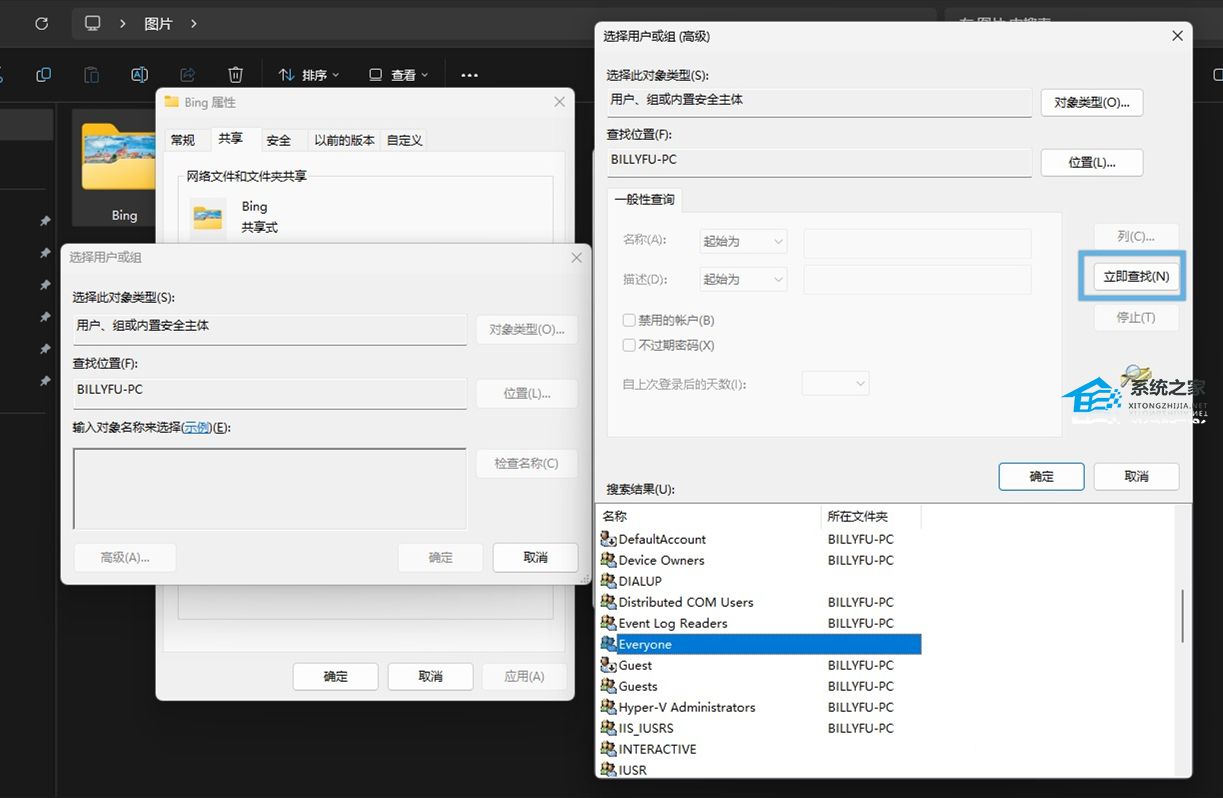
Task: Open the 以前的版本 tab
Action: point(344,139)
